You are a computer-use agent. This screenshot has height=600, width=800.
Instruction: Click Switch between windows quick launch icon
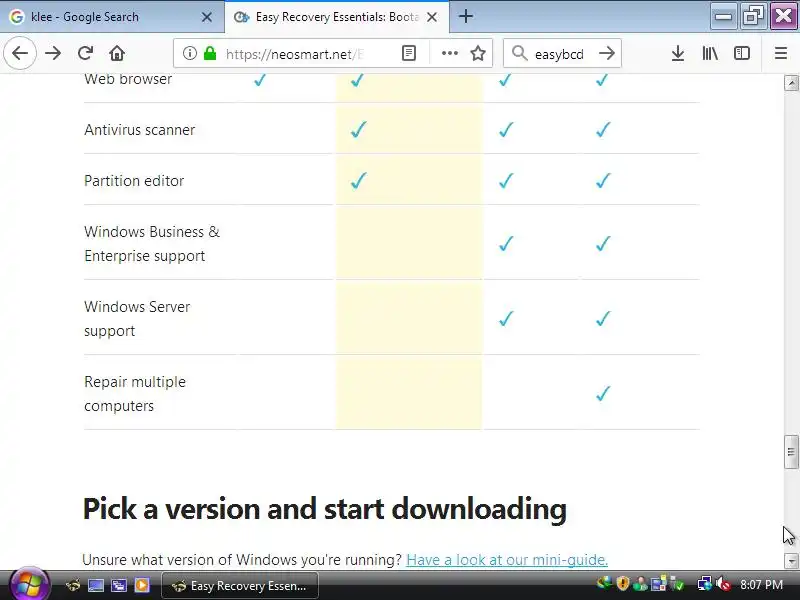pos(119,585)
